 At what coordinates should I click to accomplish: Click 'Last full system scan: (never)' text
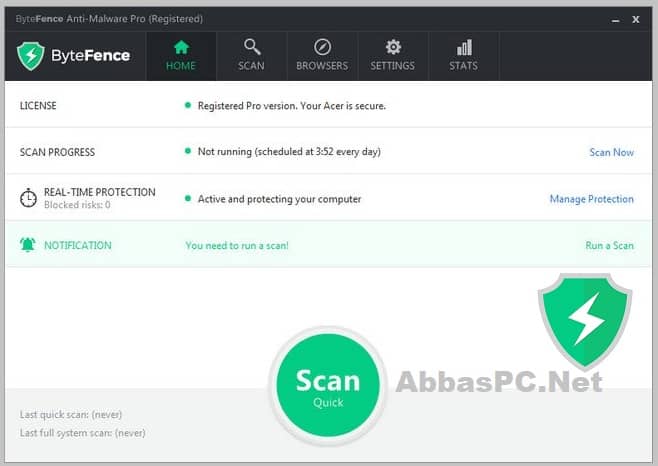(x=83, y=433)
